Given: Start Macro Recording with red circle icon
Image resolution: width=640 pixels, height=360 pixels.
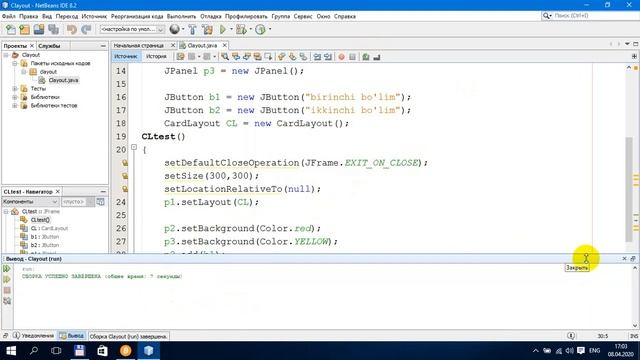Looking at the screenshot, I should tap(342, 57).
